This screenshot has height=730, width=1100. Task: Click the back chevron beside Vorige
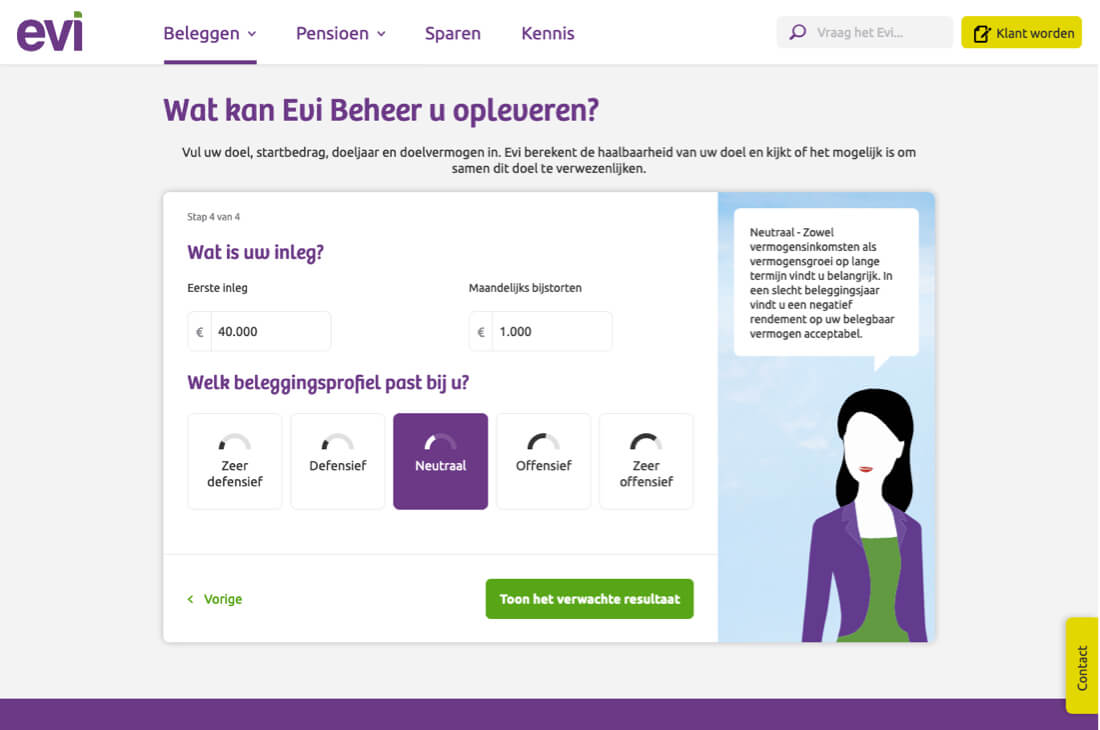tap(190, 599)
